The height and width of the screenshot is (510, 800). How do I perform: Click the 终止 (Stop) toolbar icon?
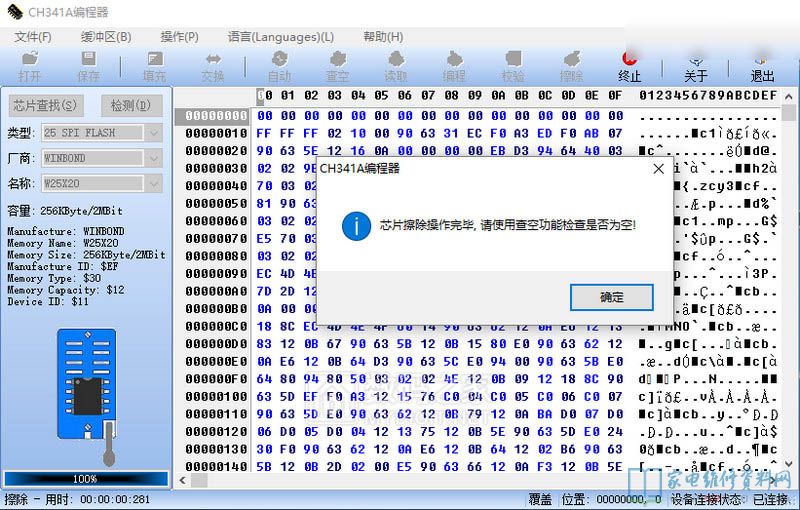point(630,66)
